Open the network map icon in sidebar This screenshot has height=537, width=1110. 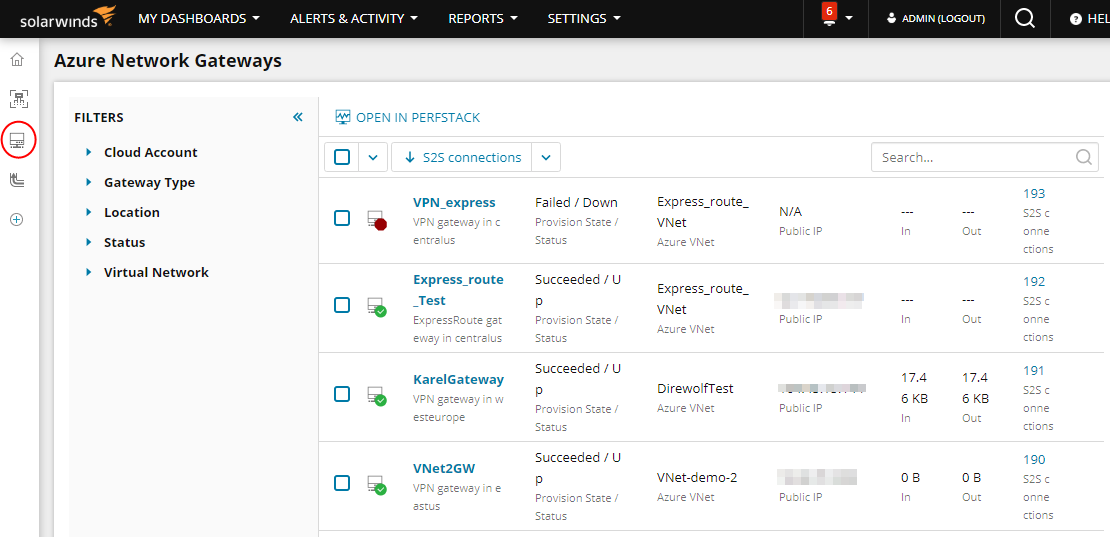click(x=17, y=99)
